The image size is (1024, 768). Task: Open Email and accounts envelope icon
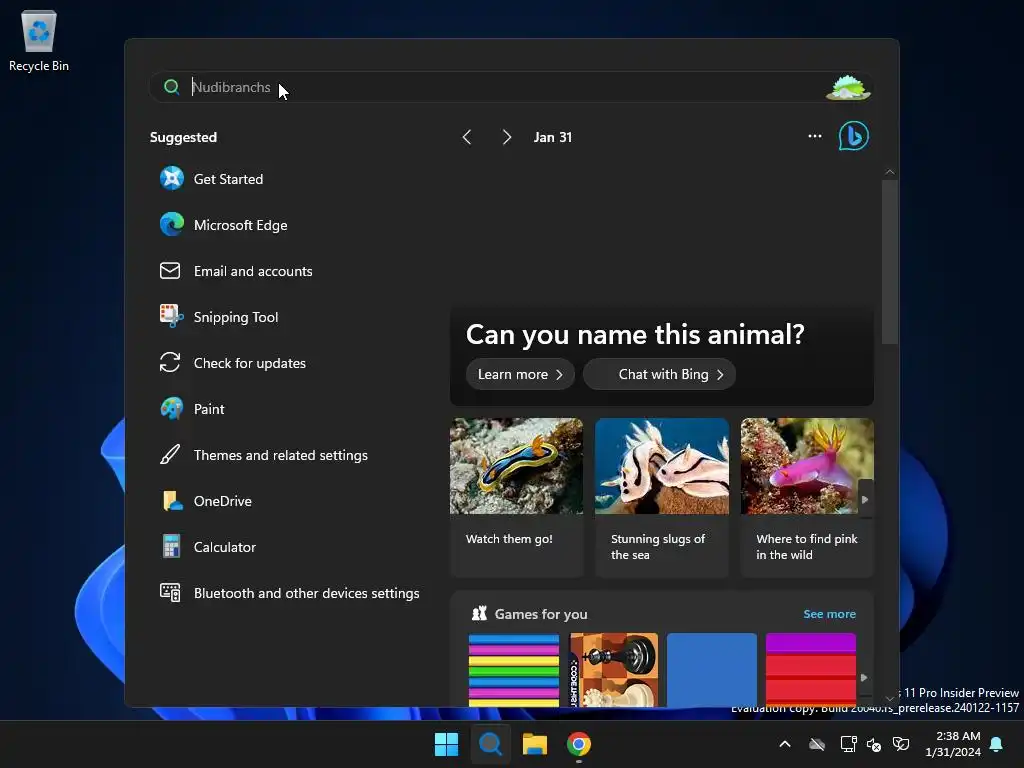coord(170,270)
